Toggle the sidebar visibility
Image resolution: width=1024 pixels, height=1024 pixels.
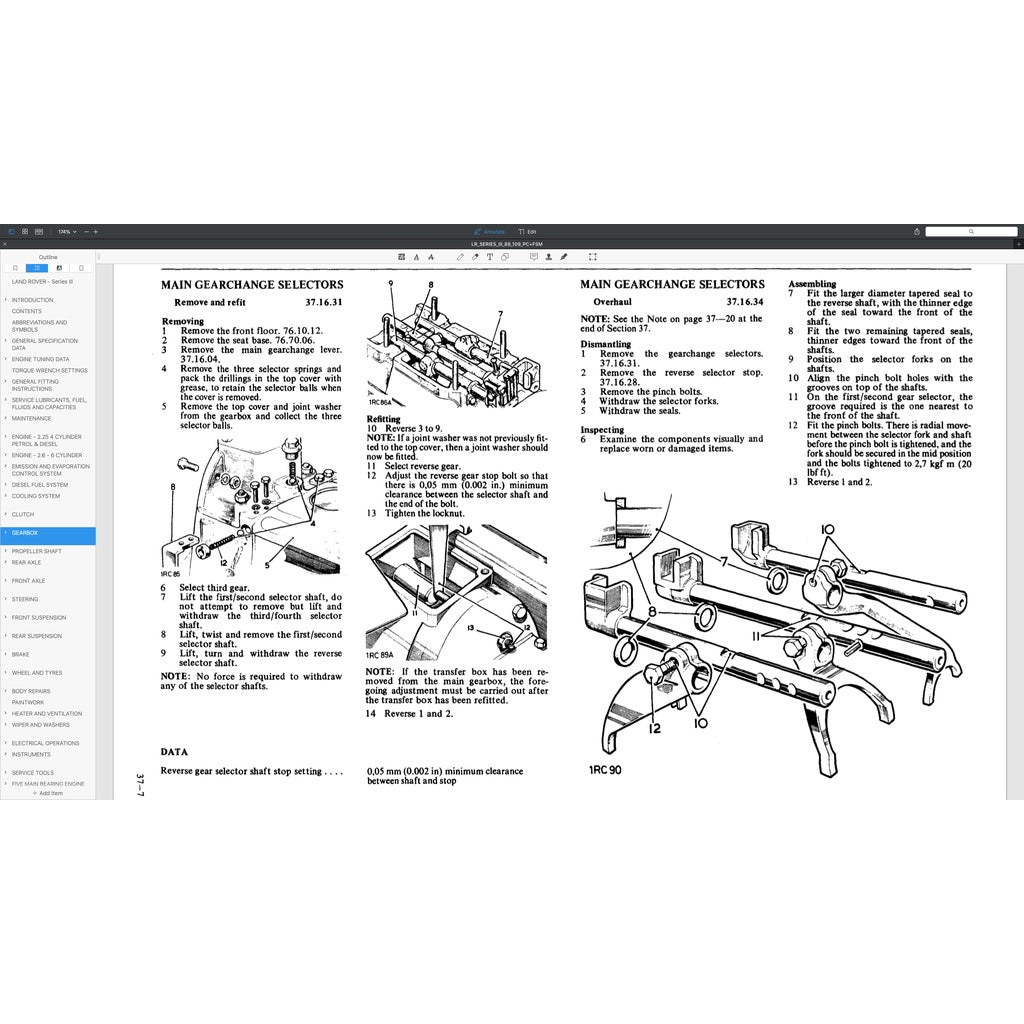click(11, 231)
